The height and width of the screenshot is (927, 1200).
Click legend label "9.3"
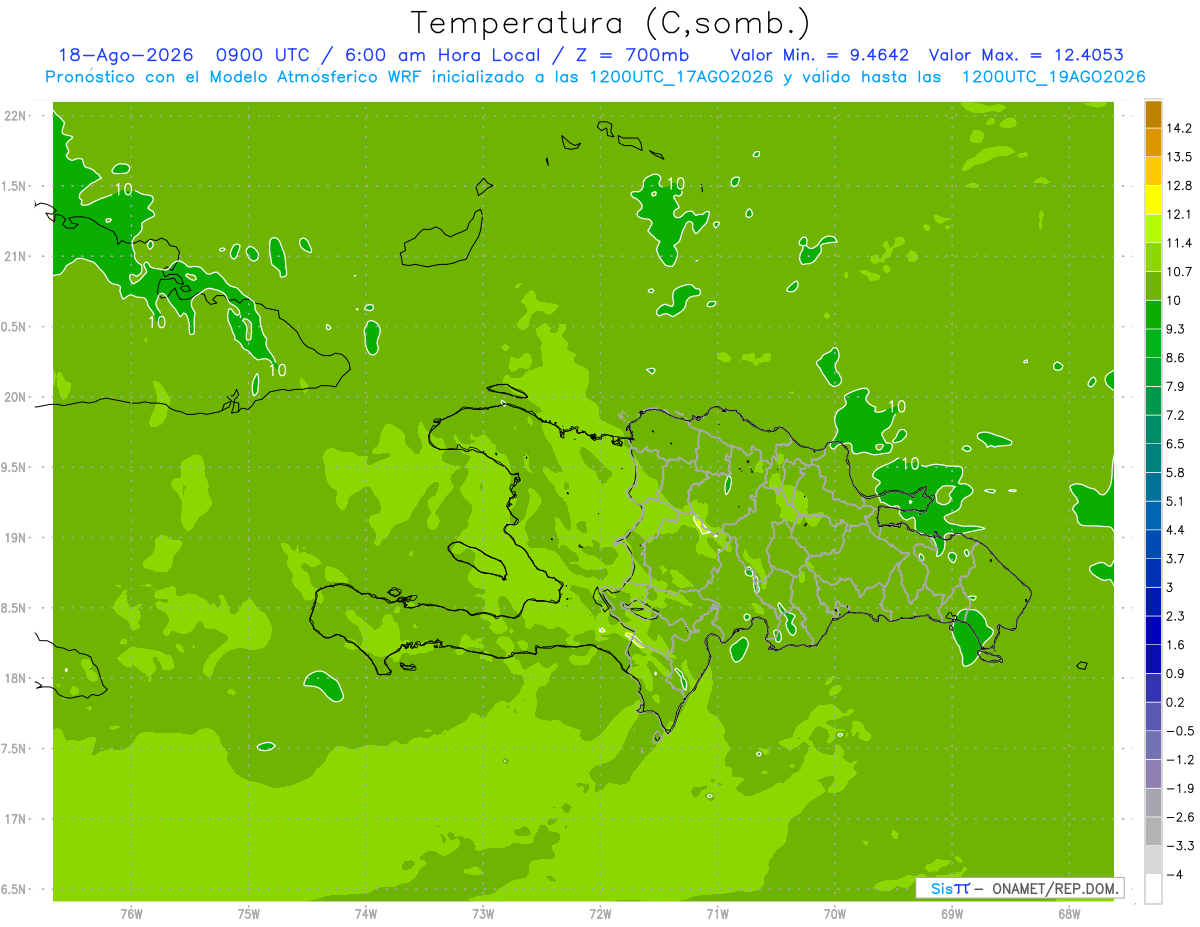tap(1176, 329)
